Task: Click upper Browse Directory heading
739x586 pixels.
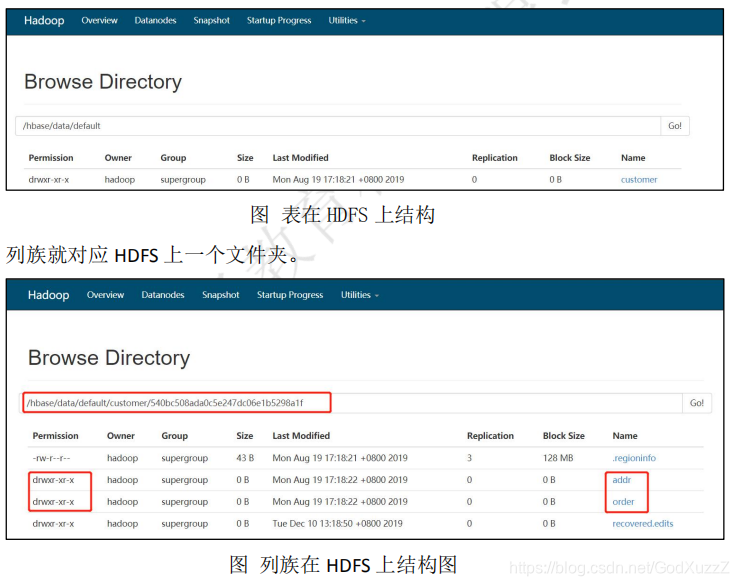Action: pos(103,82)
